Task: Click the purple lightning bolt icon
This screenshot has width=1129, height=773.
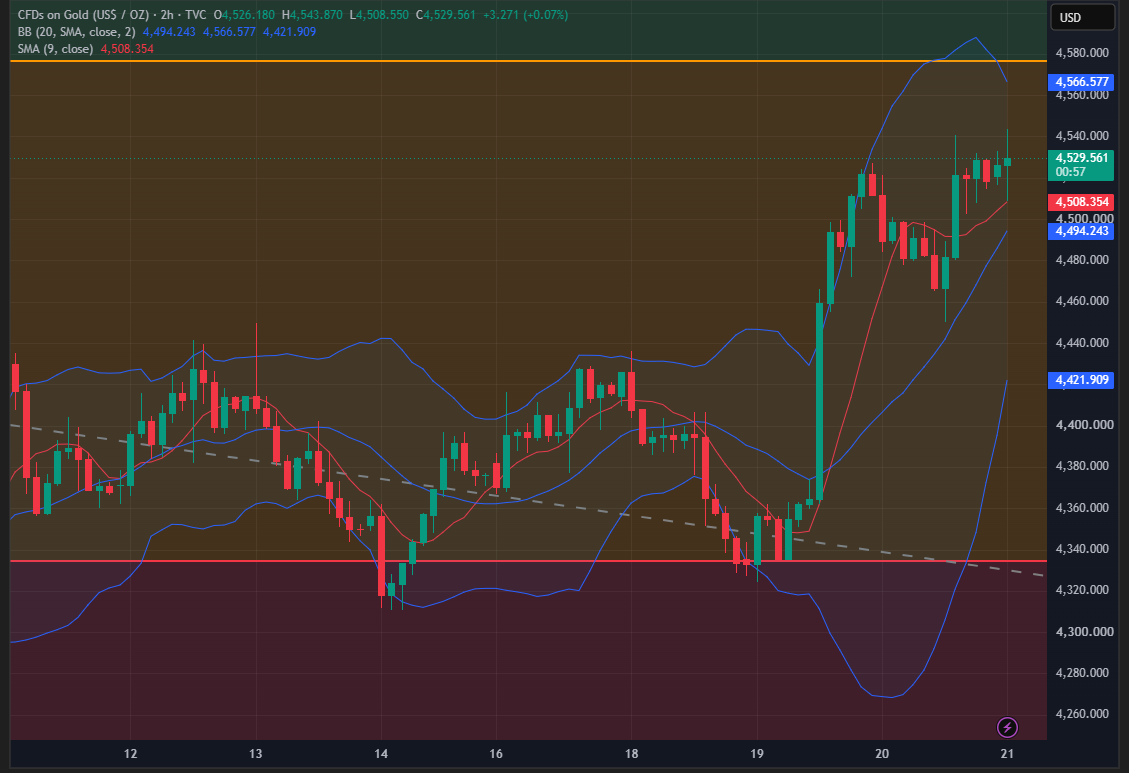Action: coord(1007,727)
